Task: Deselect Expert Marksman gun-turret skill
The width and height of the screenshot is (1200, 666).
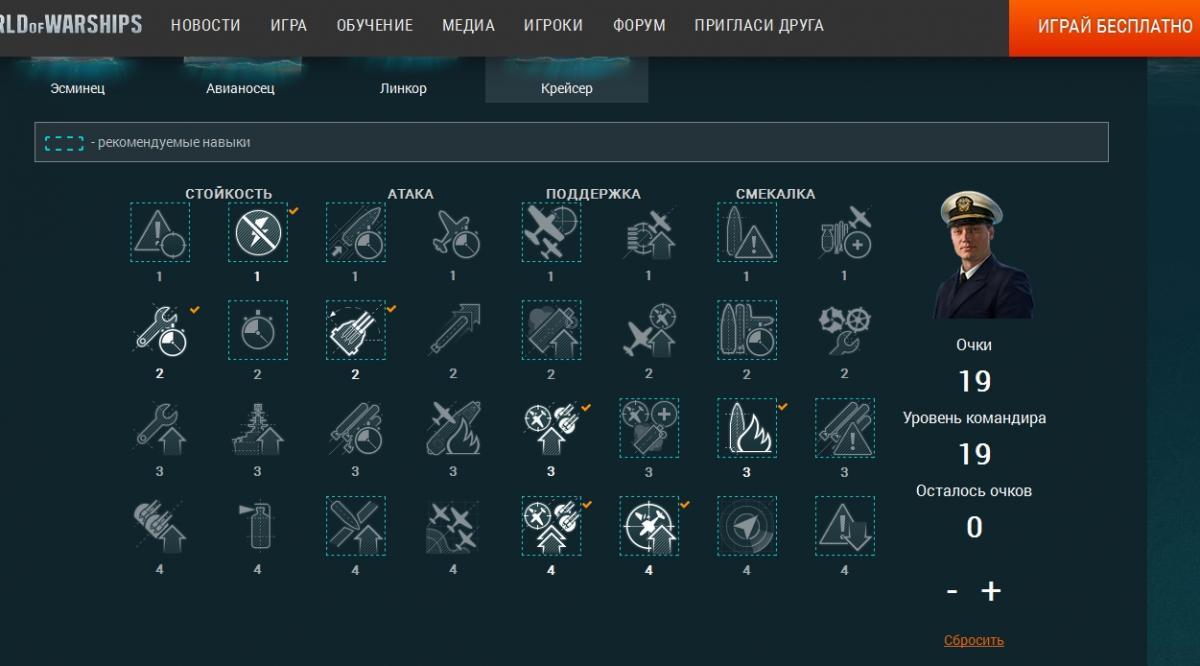Action: coord(356,331)
